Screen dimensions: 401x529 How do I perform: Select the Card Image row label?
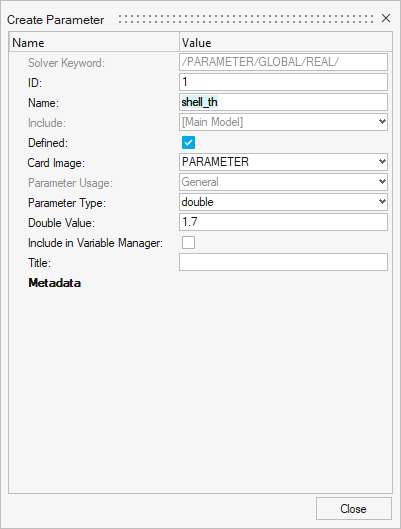tap(56, 163)
